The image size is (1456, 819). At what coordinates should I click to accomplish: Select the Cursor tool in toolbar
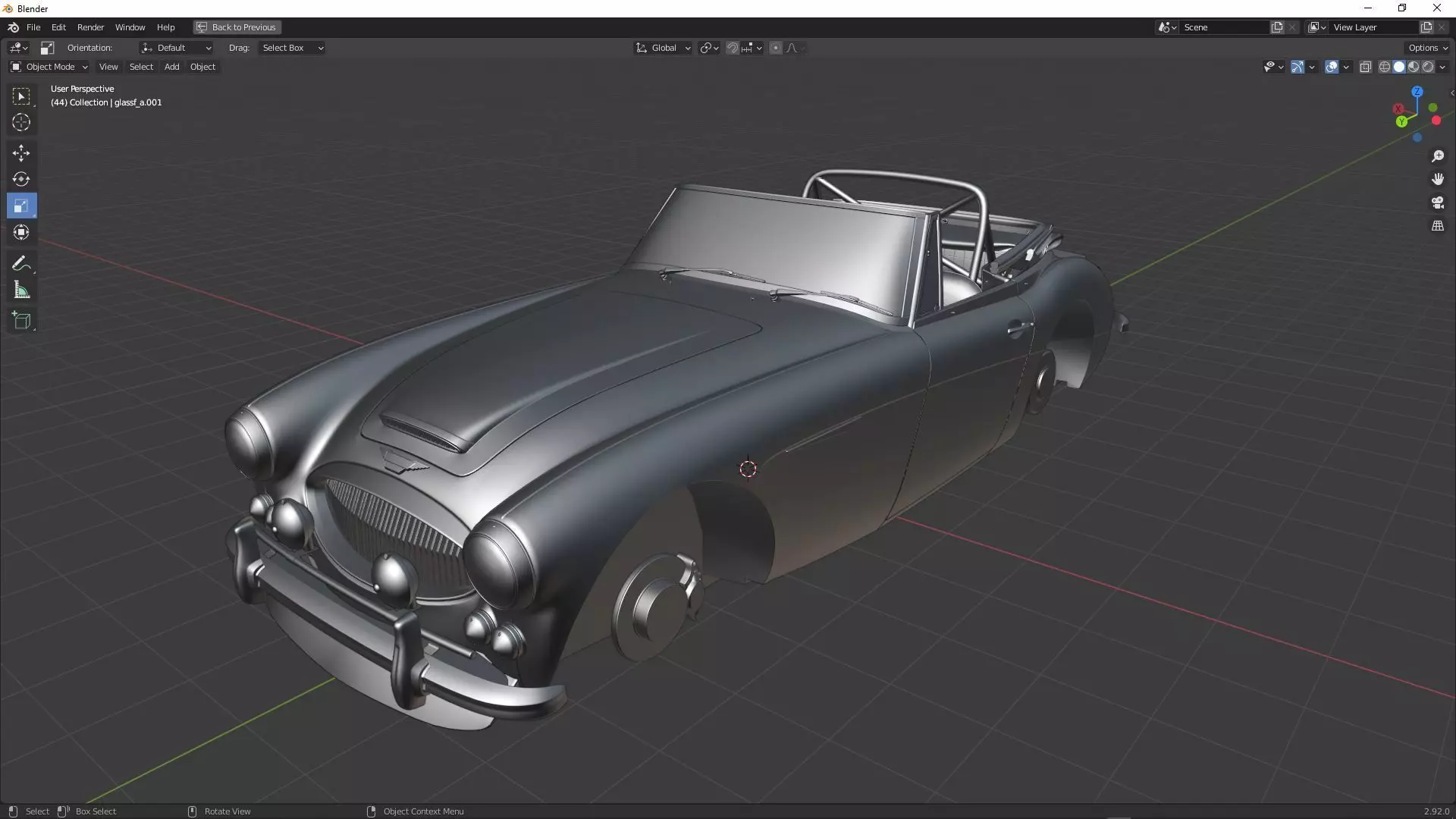(21, 122)
